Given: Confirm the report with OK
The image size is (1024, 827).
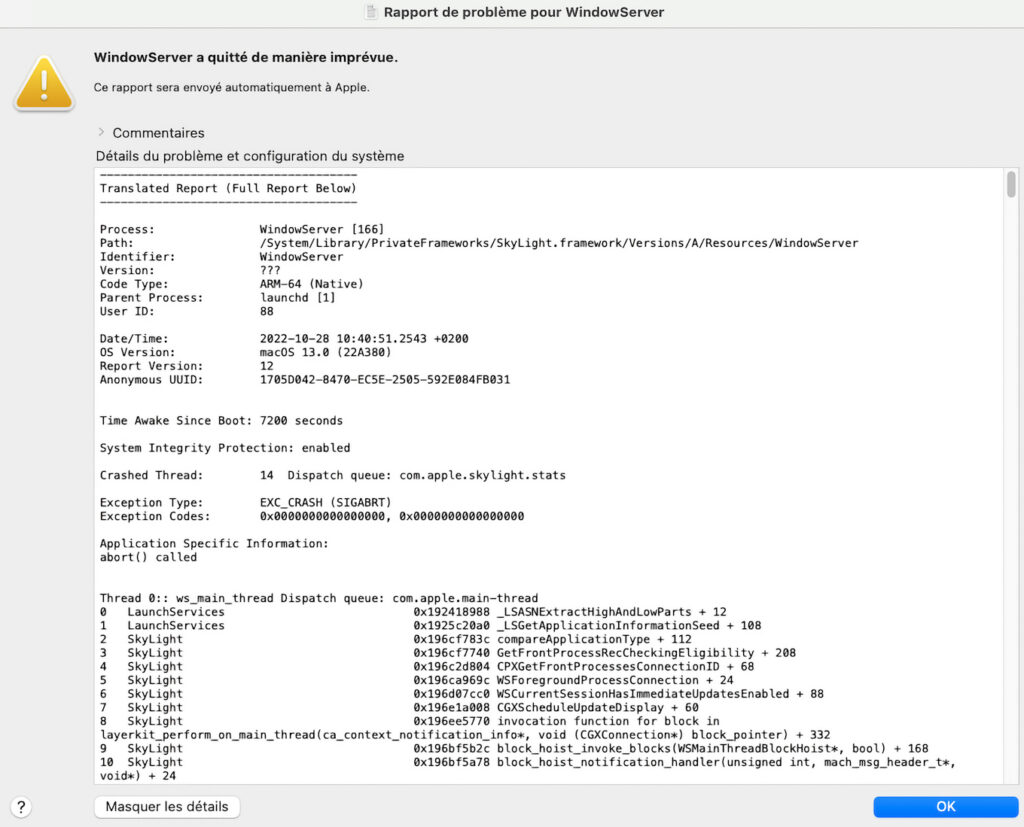Looking at the screenshot, I should tap(944, 806).
